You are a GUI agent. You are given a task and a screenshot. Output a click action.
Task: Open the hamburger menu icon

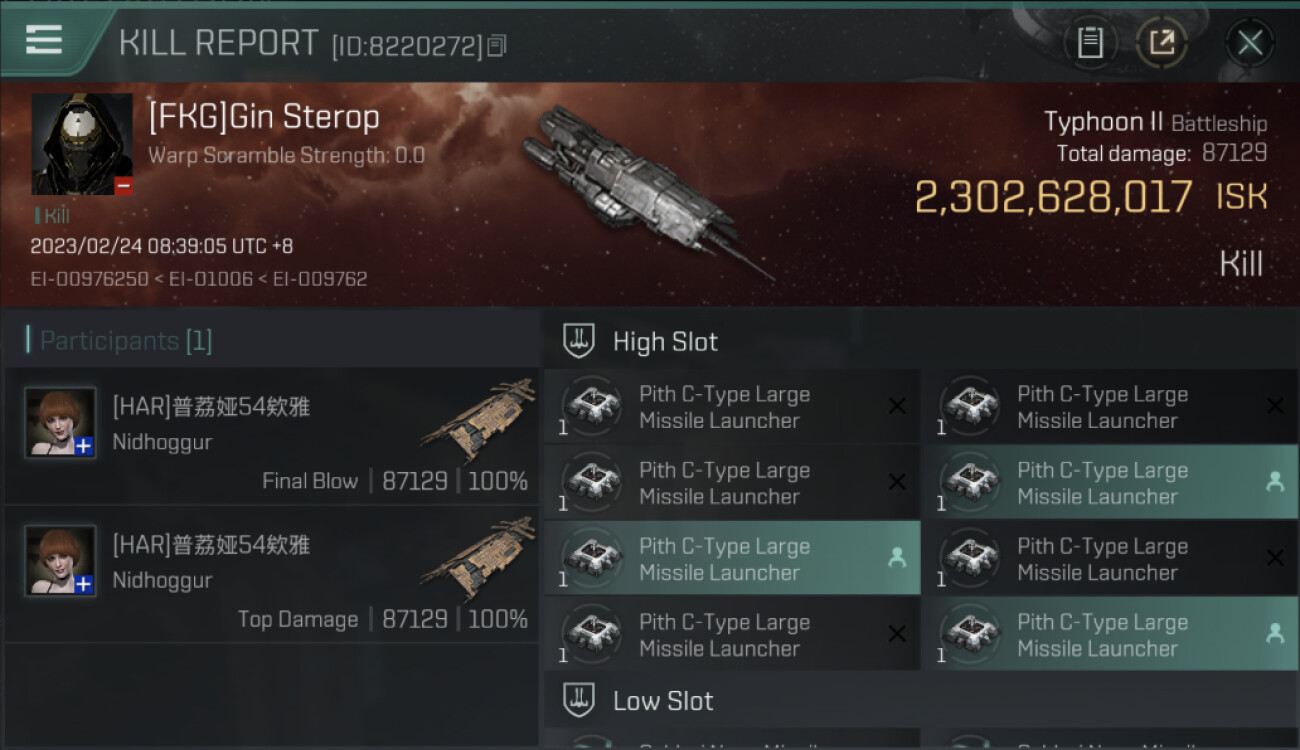(x=44, y=40)
